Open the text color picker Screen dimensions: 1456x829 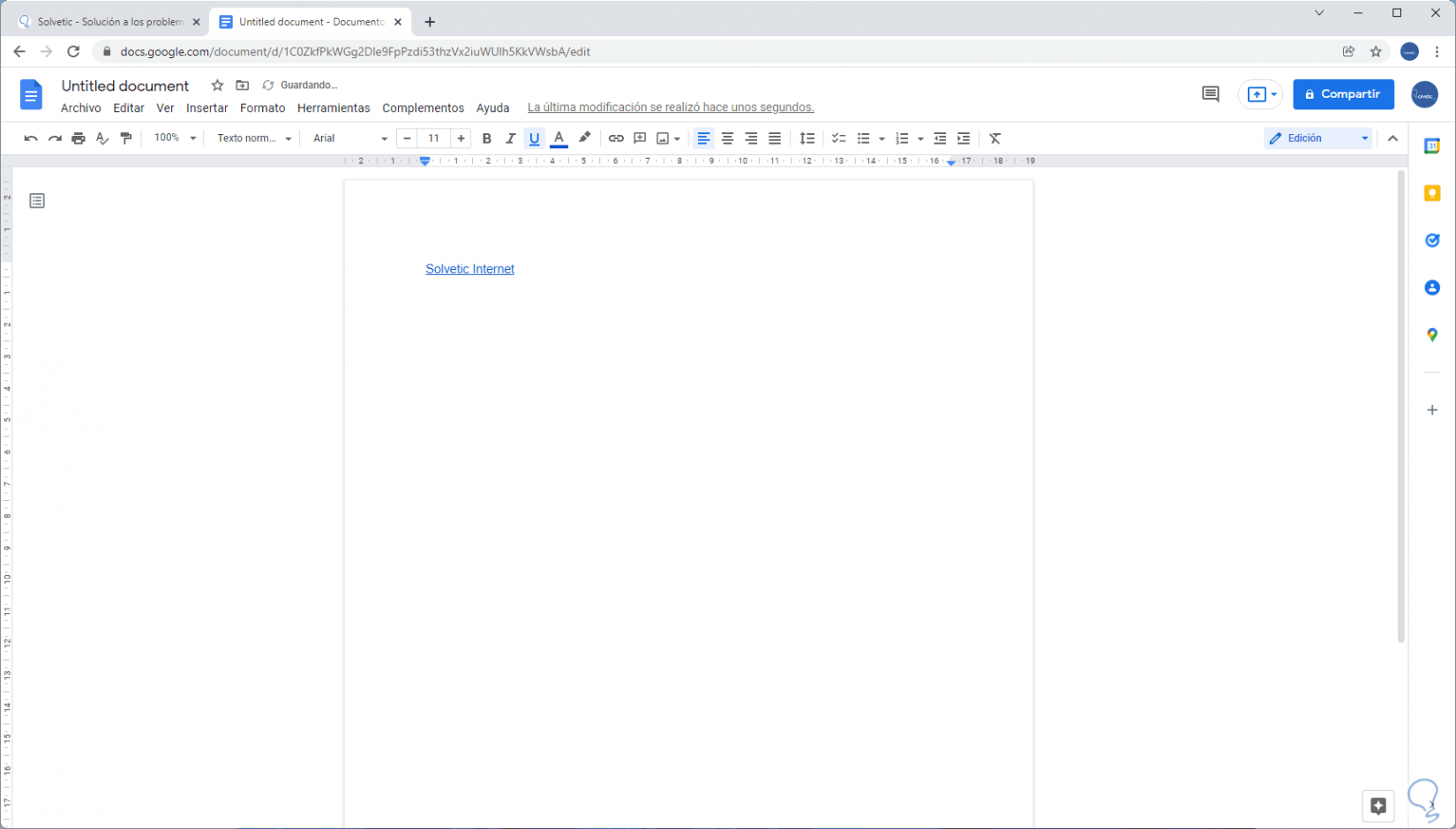pyautogui.click(x=559, y=138)
